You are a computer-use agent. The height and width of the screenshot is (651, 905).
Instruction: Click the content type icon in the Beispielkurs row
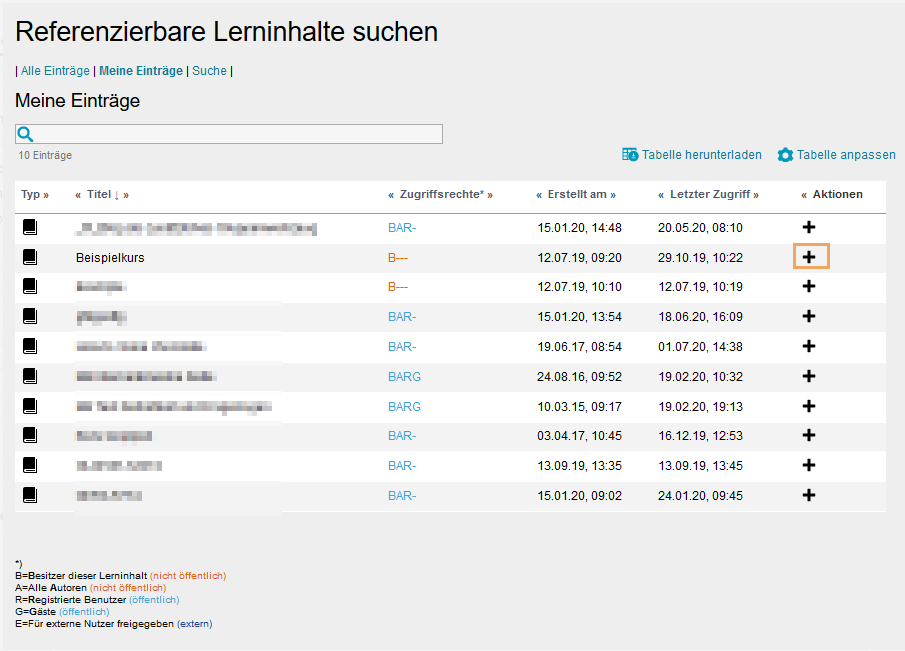[x=30, y=256]
